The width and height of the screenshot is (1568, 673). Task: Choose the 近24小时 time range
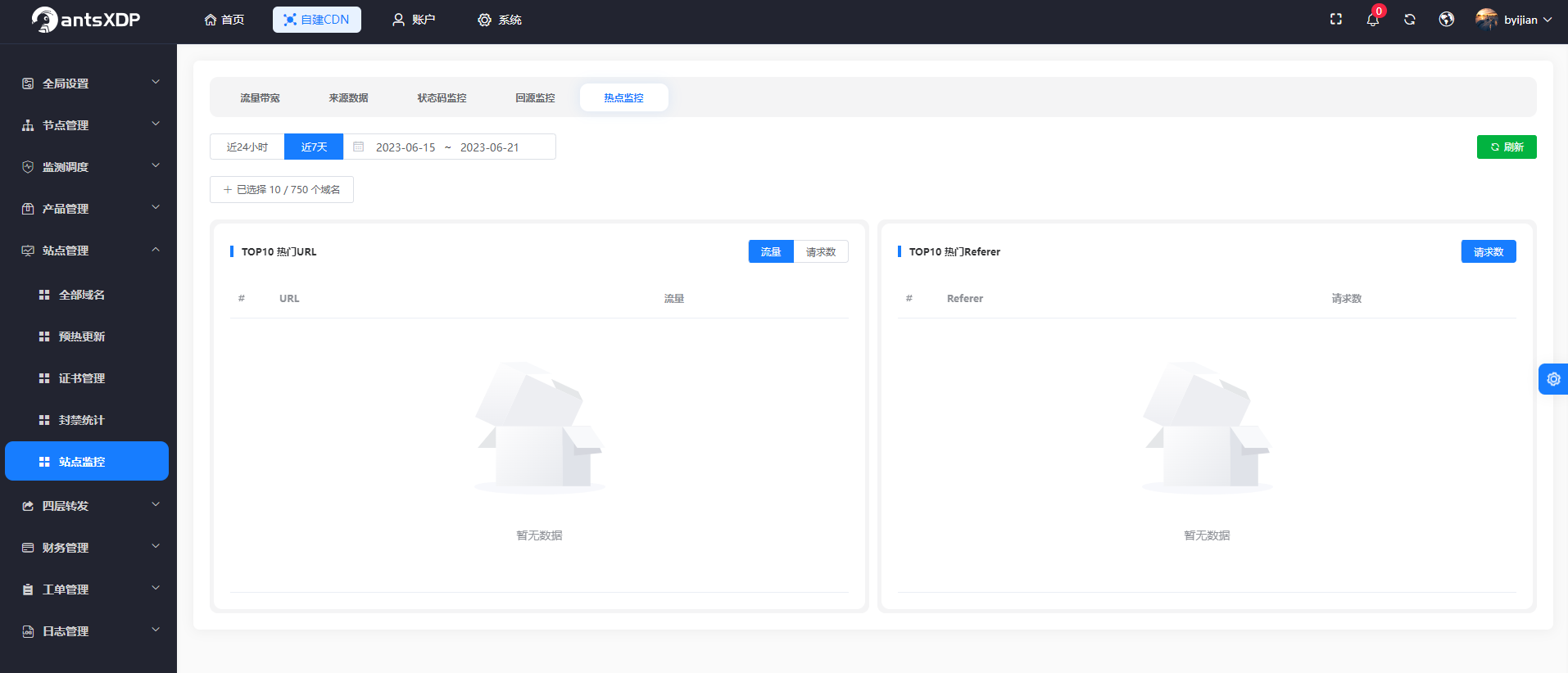click(247, 147)
